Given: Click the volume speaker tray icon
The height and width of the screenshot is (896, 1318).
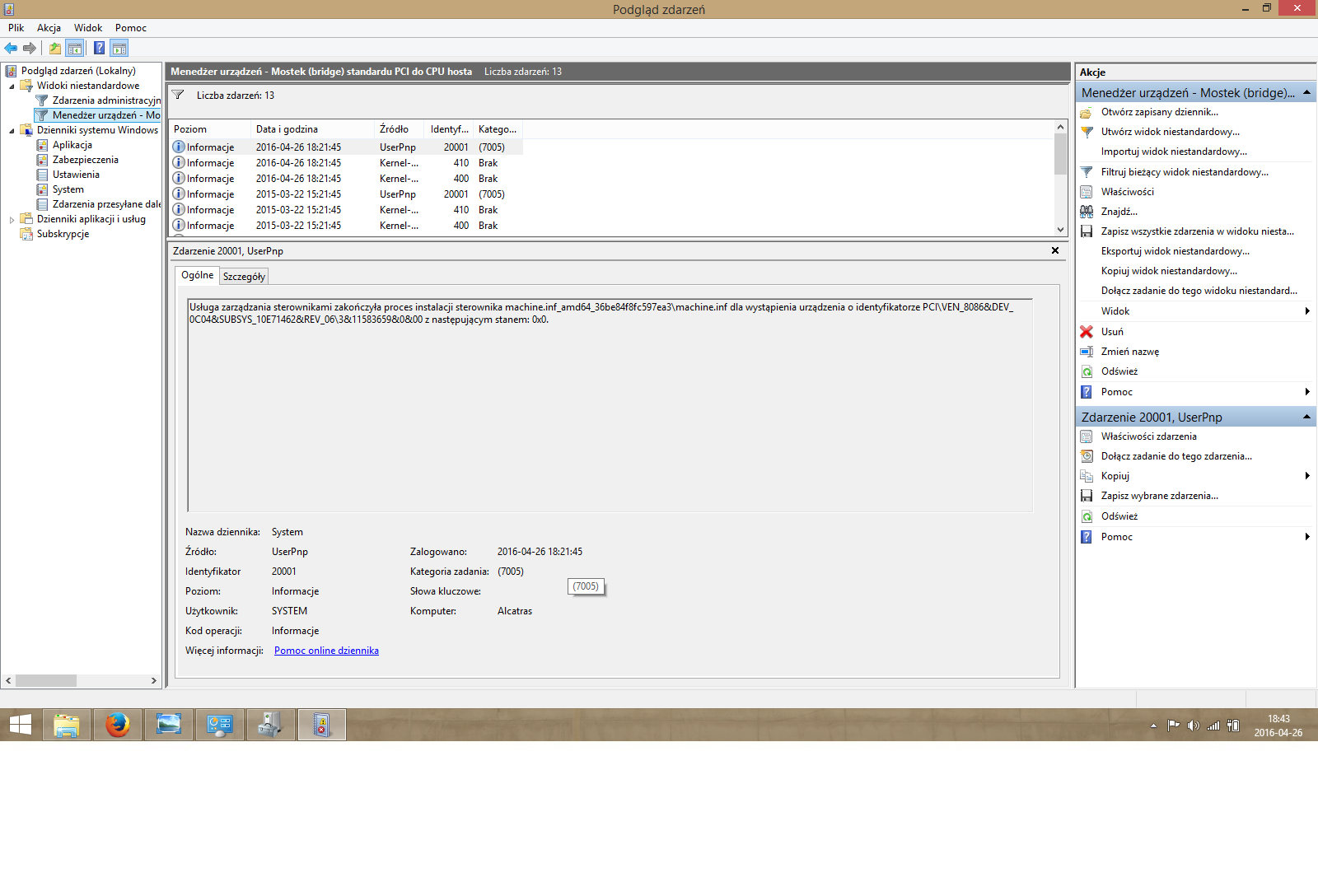Looking at the screenshot, I should pyautogui.click(x=1193, y=726).
